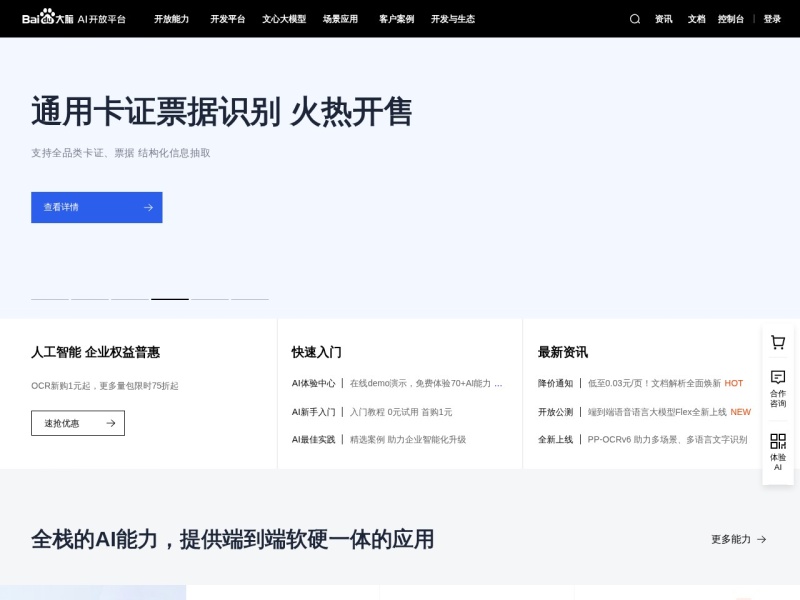Viewport: 800px width, 600px height.
Task: Select second carousel indicator bar
Action: point(90,299)
